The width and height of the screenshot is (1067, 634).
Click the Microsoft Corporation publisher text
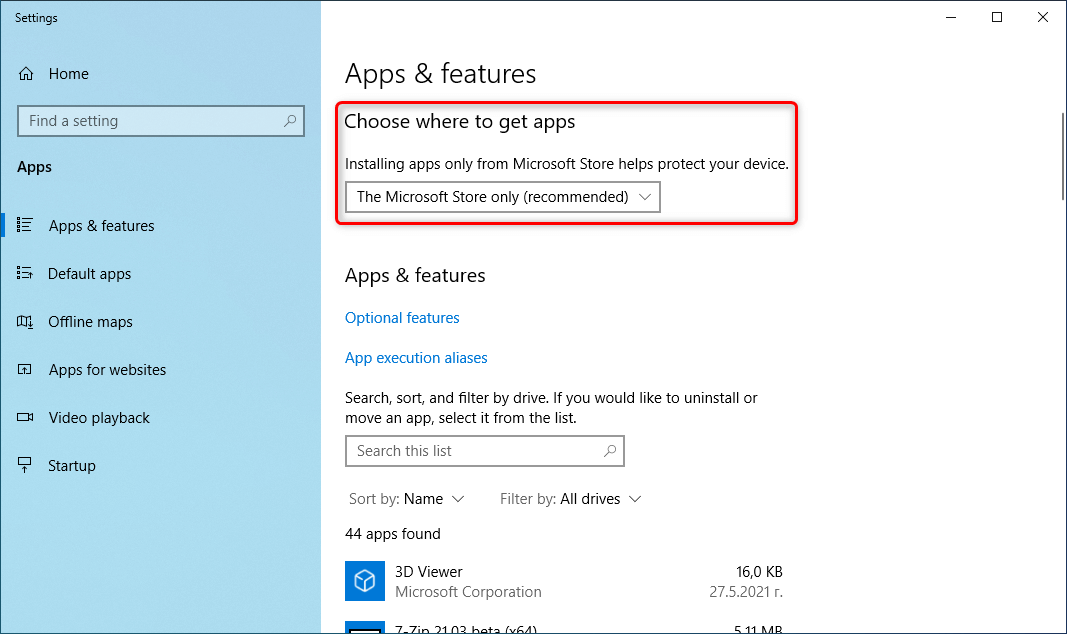468,592
